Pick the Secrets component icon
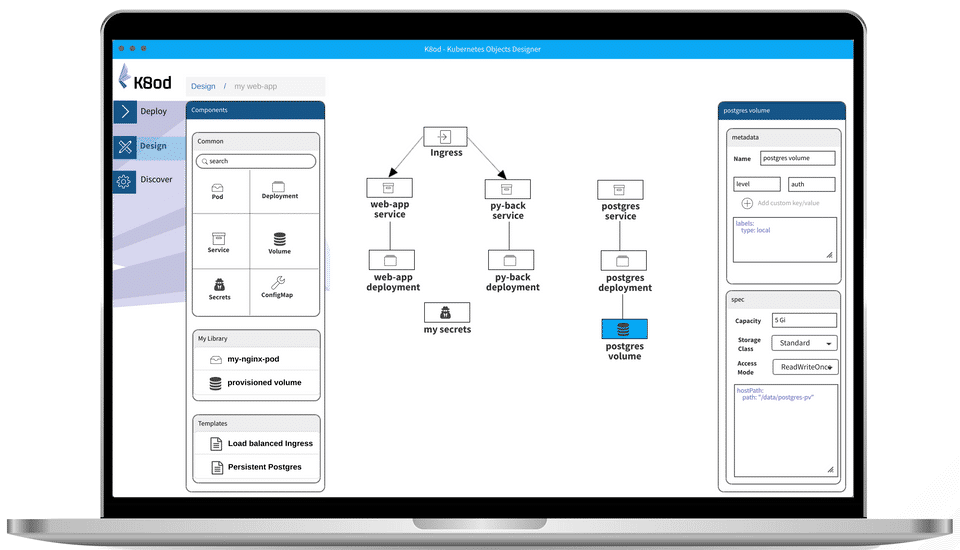This screenshot has width=960, height=550. pyautogui.click(x=219, y=285)
